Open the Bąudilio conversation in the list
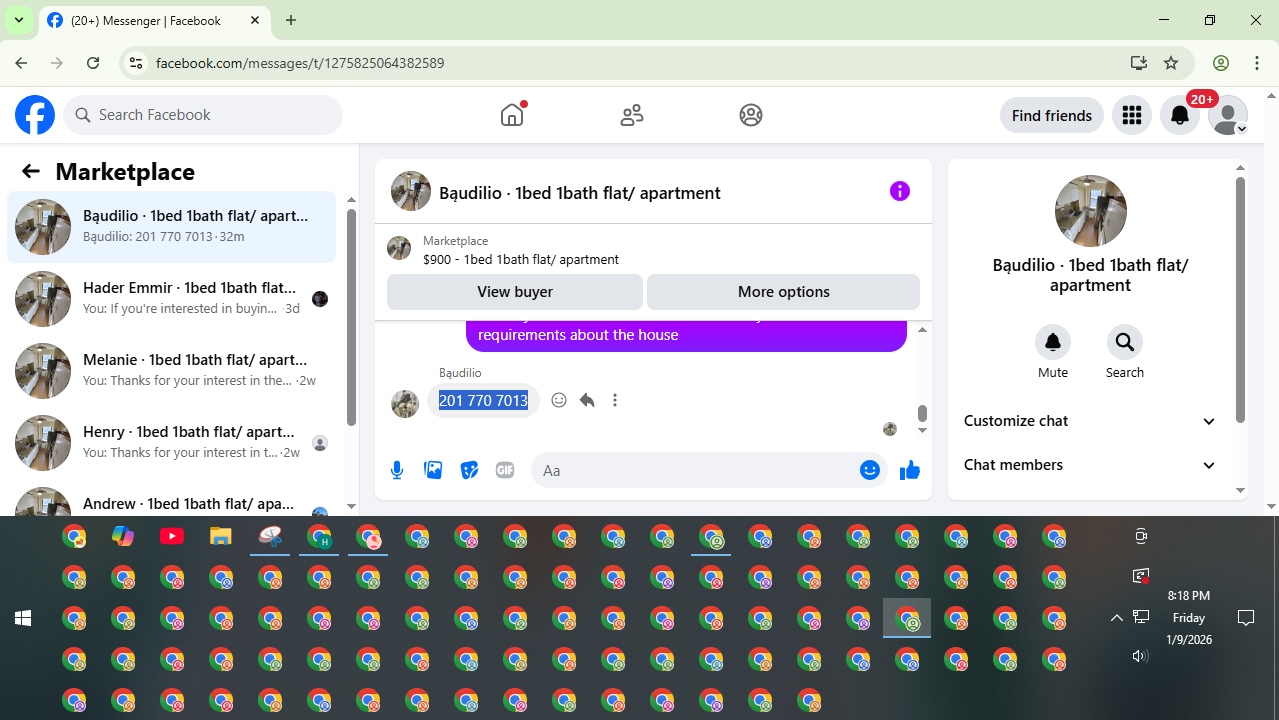 coord(172,227)
